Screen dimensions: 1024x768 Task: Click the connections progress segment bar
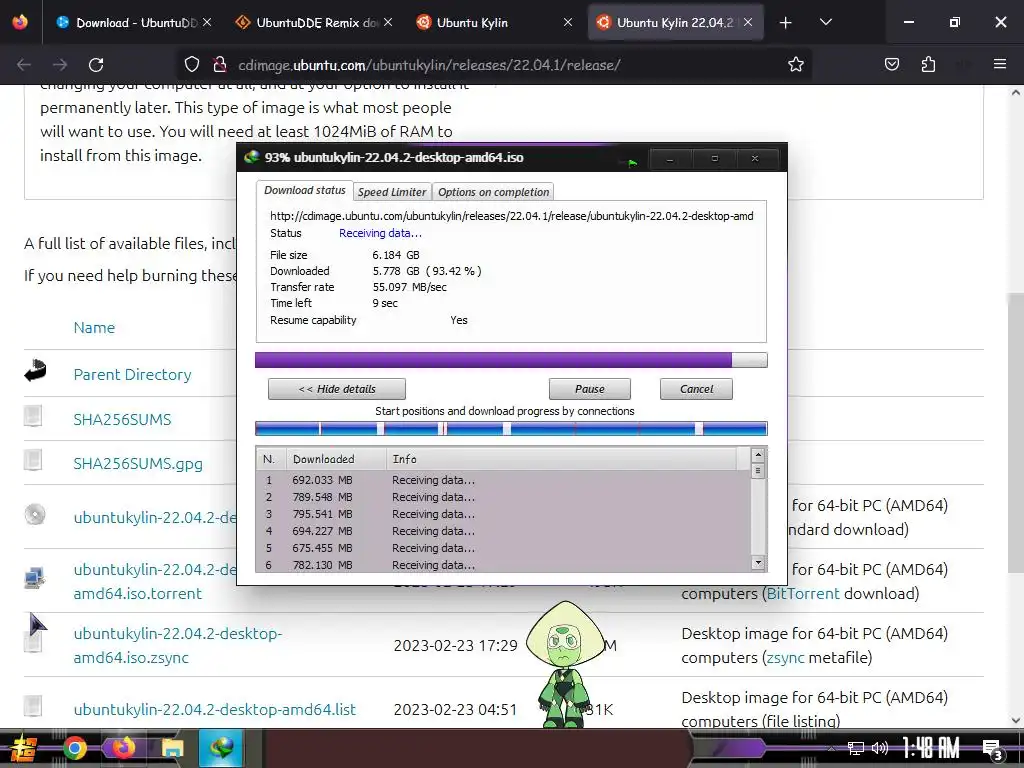[x=511, y=428]
